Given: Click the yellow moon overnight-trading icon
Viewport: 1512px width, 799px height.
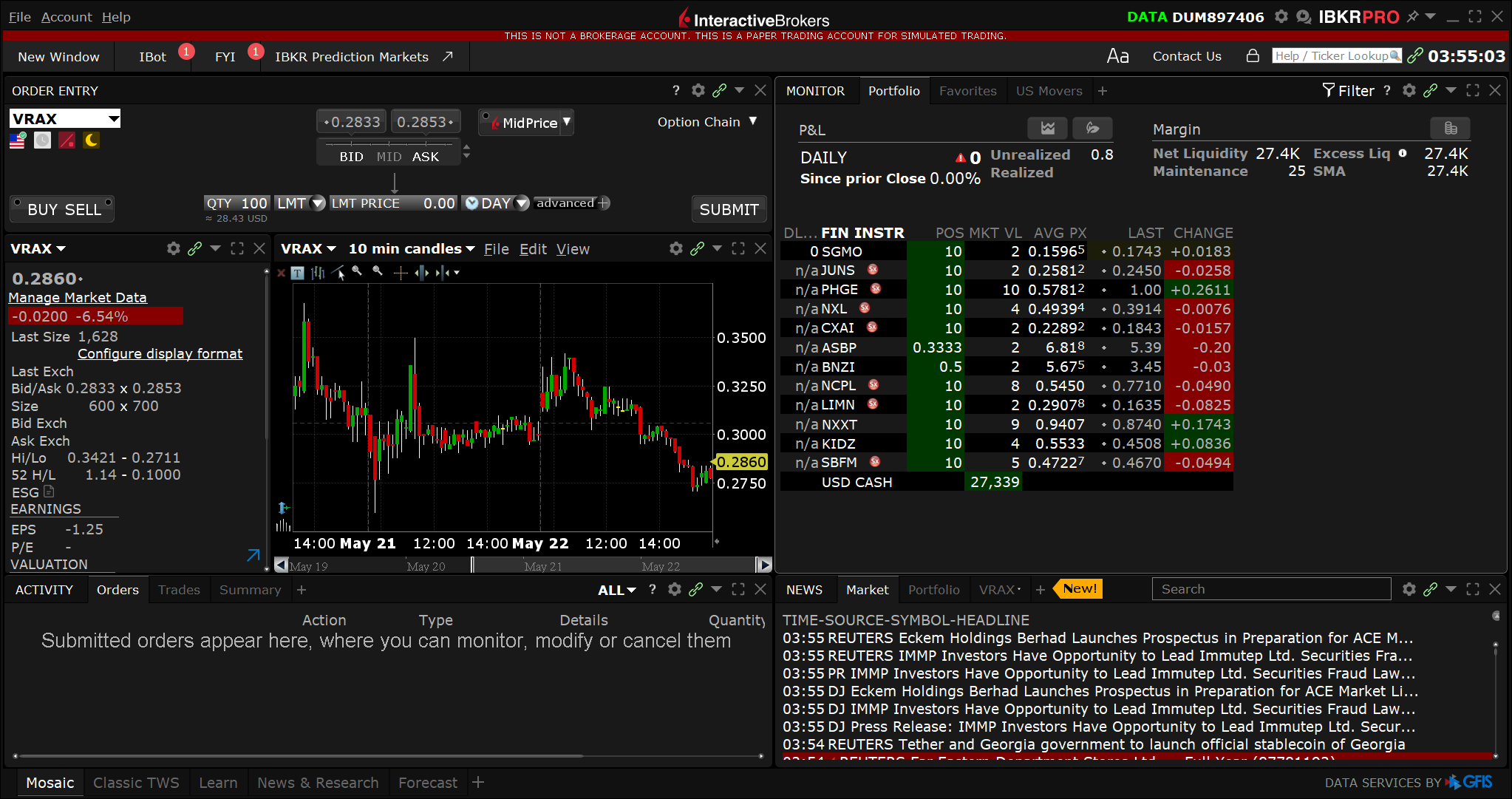Looking at the screenshot, I should 91,140.
